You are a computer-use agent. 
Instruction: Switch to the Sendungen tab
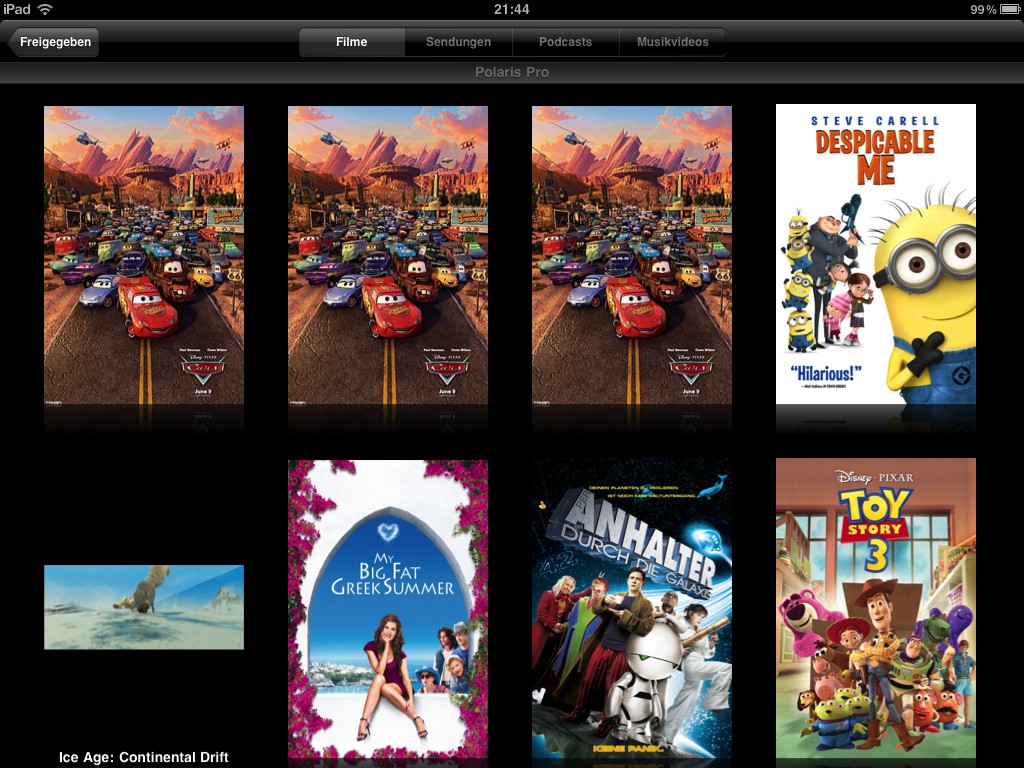[458, 42]
